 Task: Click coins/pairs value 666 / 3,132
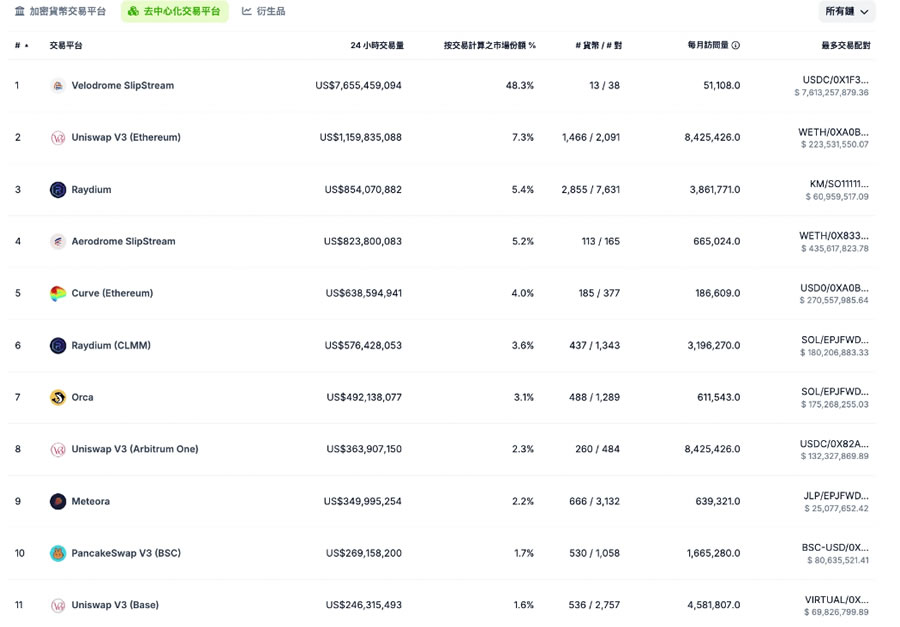[x=595, y=501]
